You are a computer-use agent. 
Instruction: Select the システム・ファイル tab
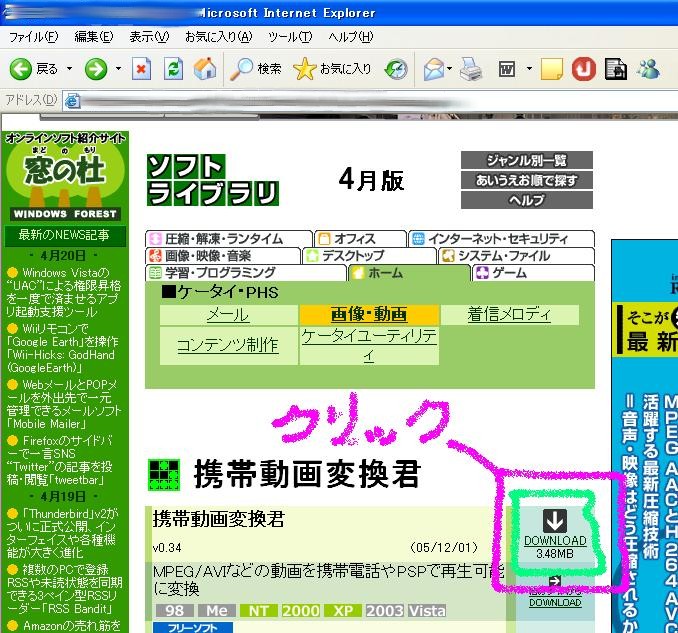coord(517,256)
